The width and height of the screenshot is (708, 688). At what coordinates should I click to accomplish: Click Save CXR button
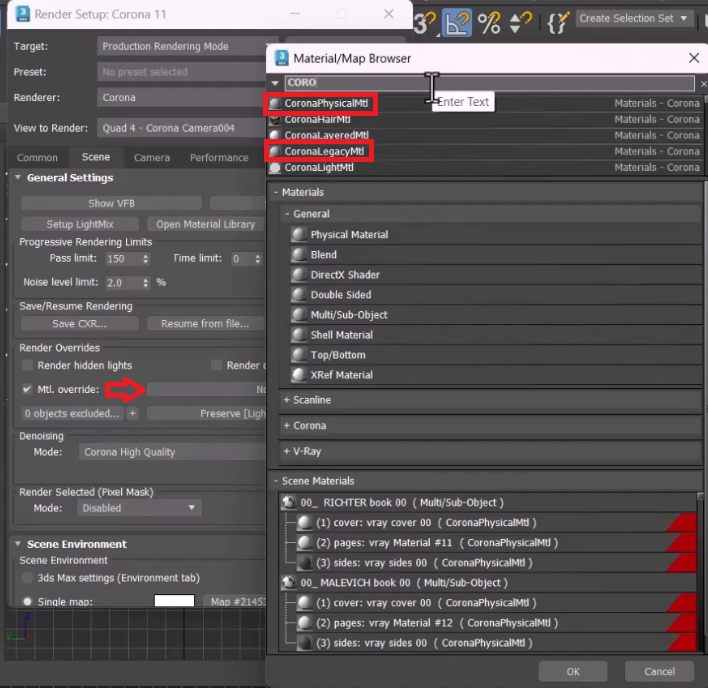(x=80, y=324)
